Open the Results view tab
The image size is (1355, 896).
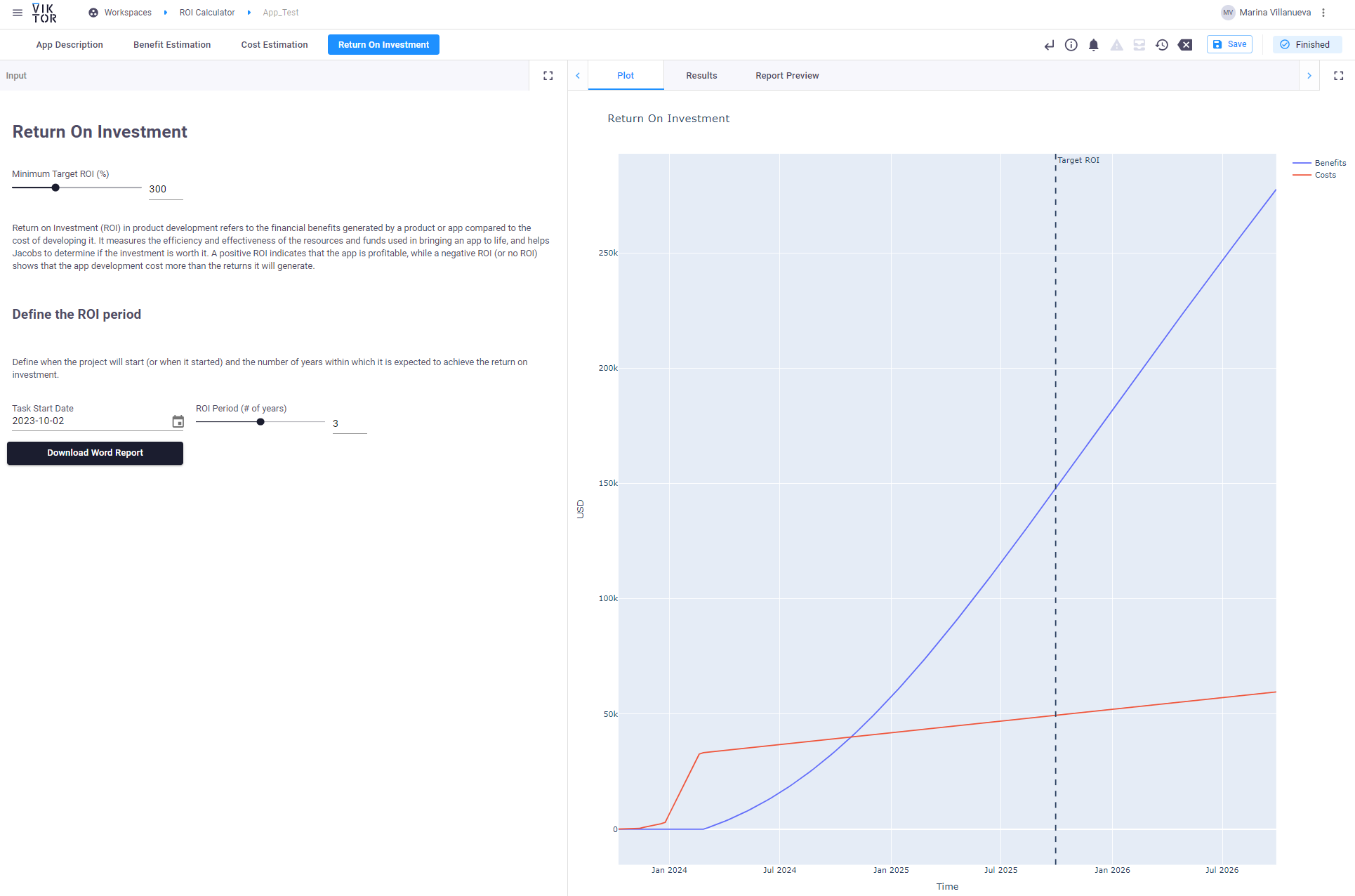click(701, 76)
